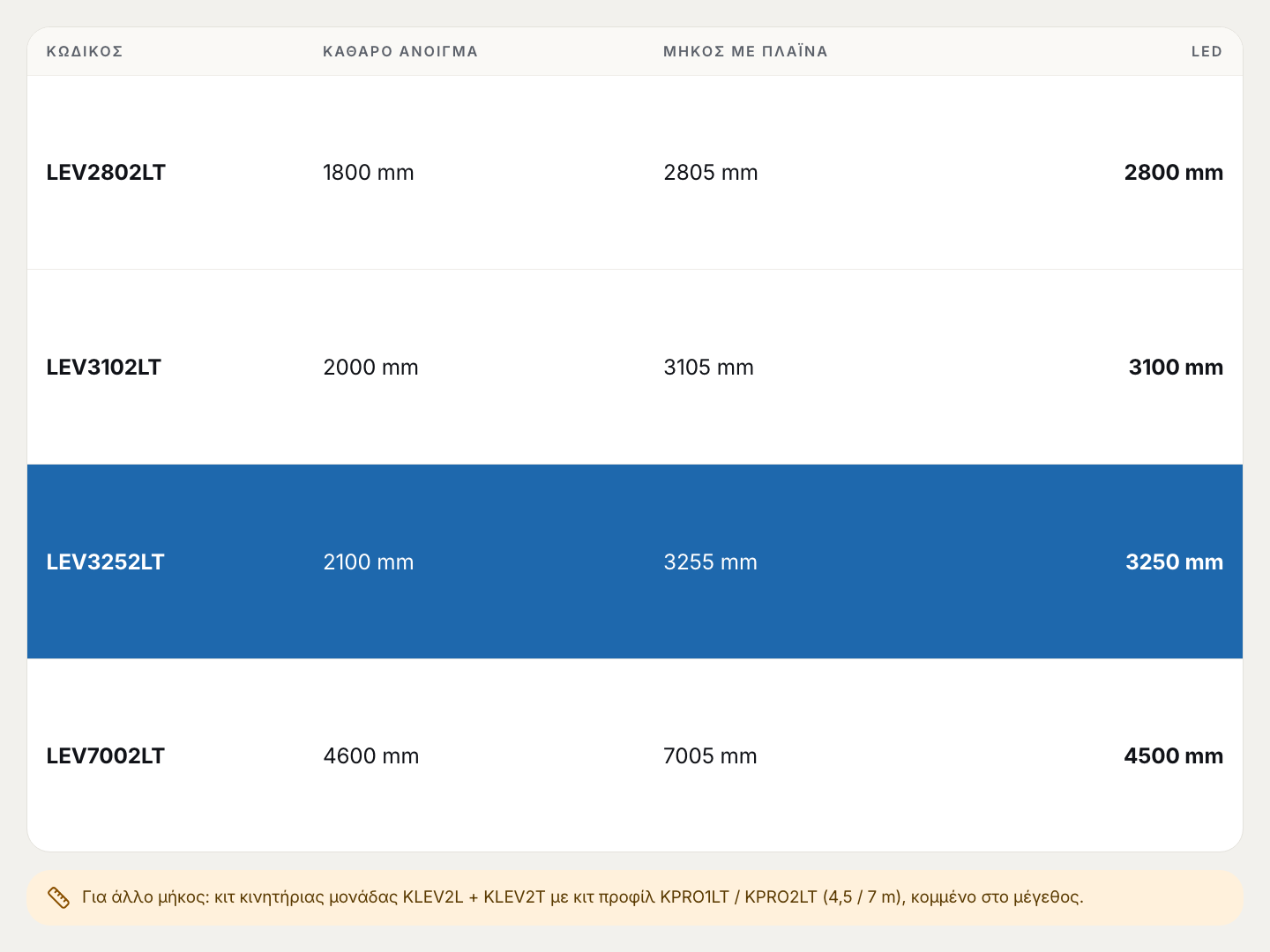This screenshot has width=1270, height=952.
Task: Click the 3250 mm LED value
Action: (x=1175, y=562)
